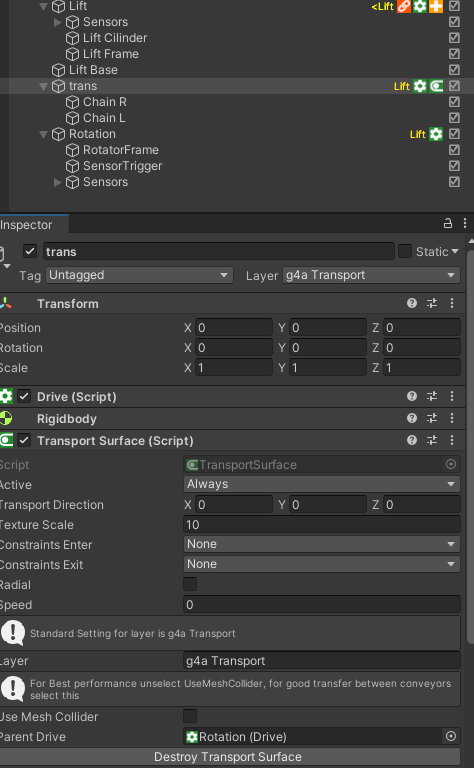Collapse the Rotation hierarchy item
Image resolution: width=474 pixels, height=768 pixels.
[44, 134]
